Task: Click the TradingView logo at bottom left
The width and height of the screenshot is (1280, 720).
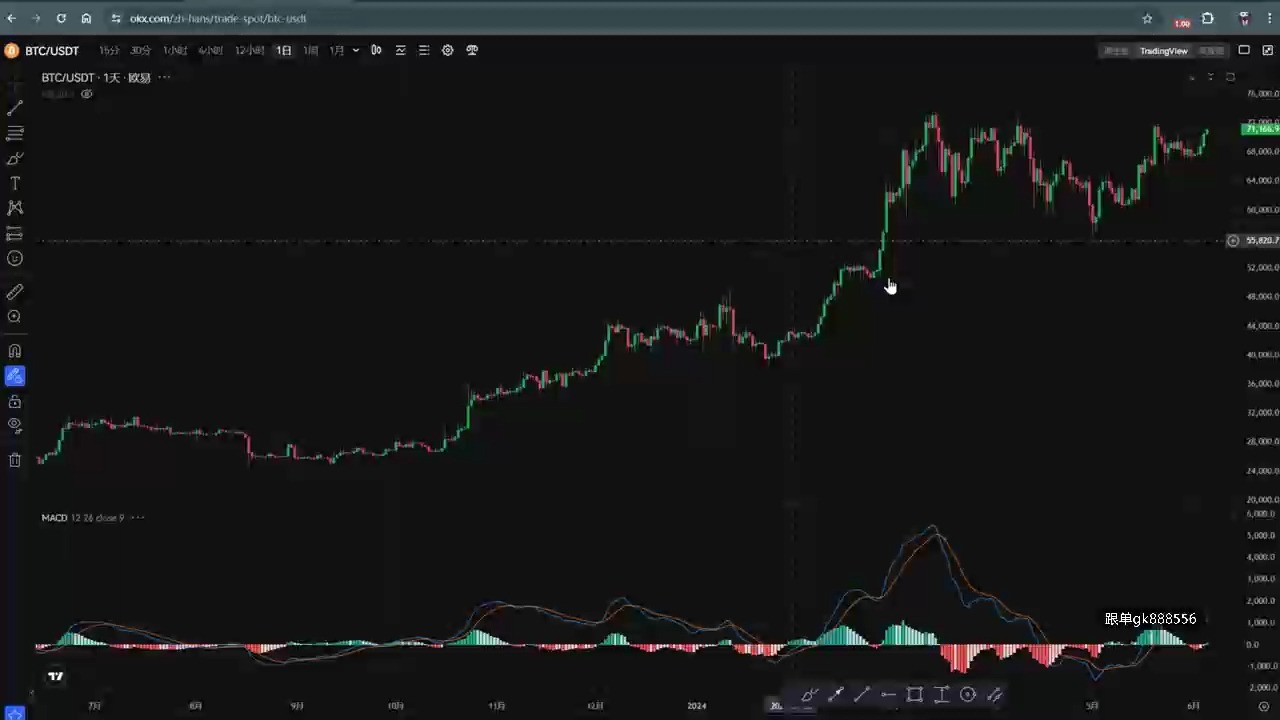Action: [56, 677]
